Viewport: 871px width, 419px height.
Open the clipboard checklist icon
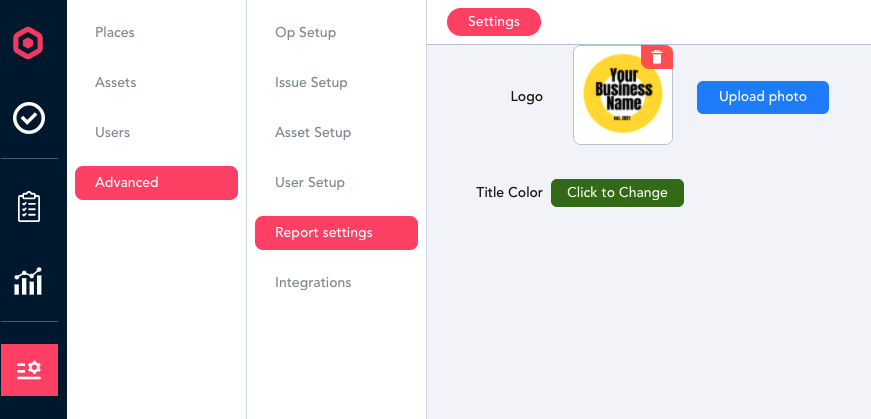tap(29, 207)
